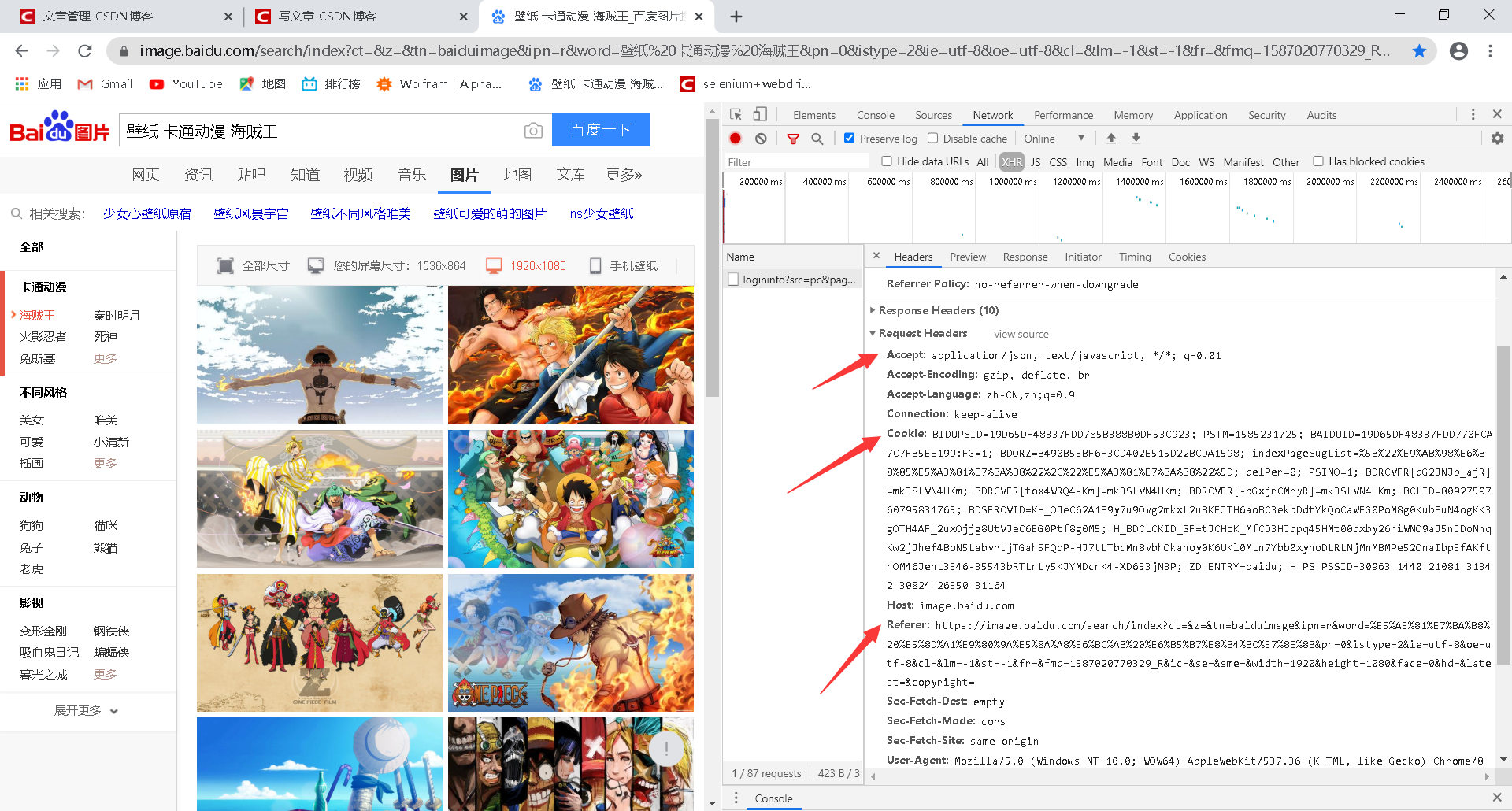This screenshot has width=1512, height=811.
Task: Switch to Elements DevTools tab
Action: tap(813, 115)
